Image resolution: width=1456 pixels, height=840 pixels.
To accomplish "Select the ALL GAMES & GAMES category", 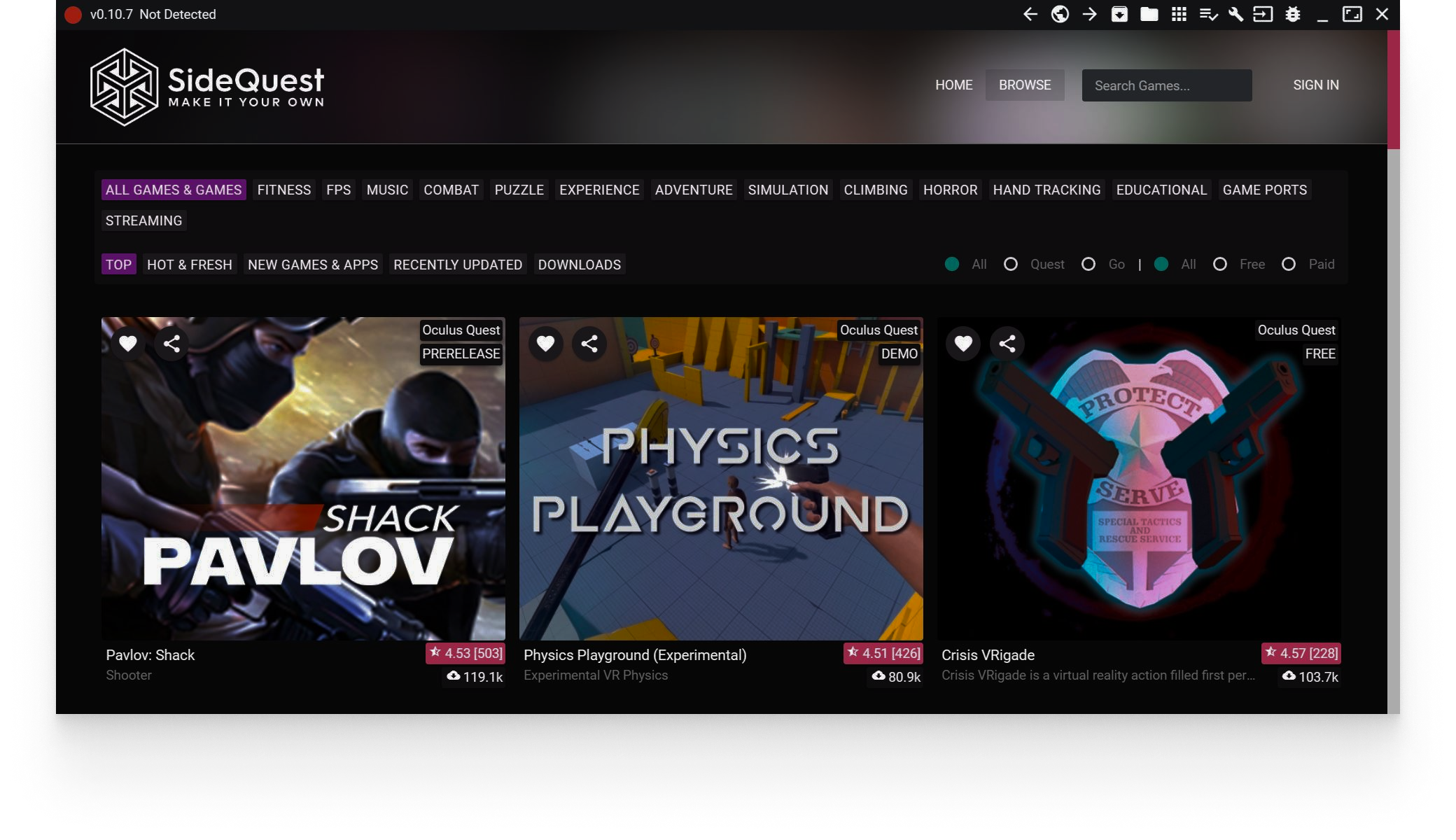I will (x=174, y=190).
